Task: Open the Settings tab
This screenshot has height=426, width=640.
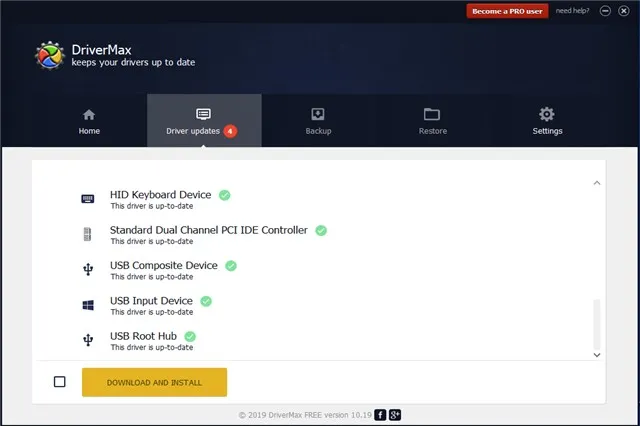Action: click(x=547, y=121)
